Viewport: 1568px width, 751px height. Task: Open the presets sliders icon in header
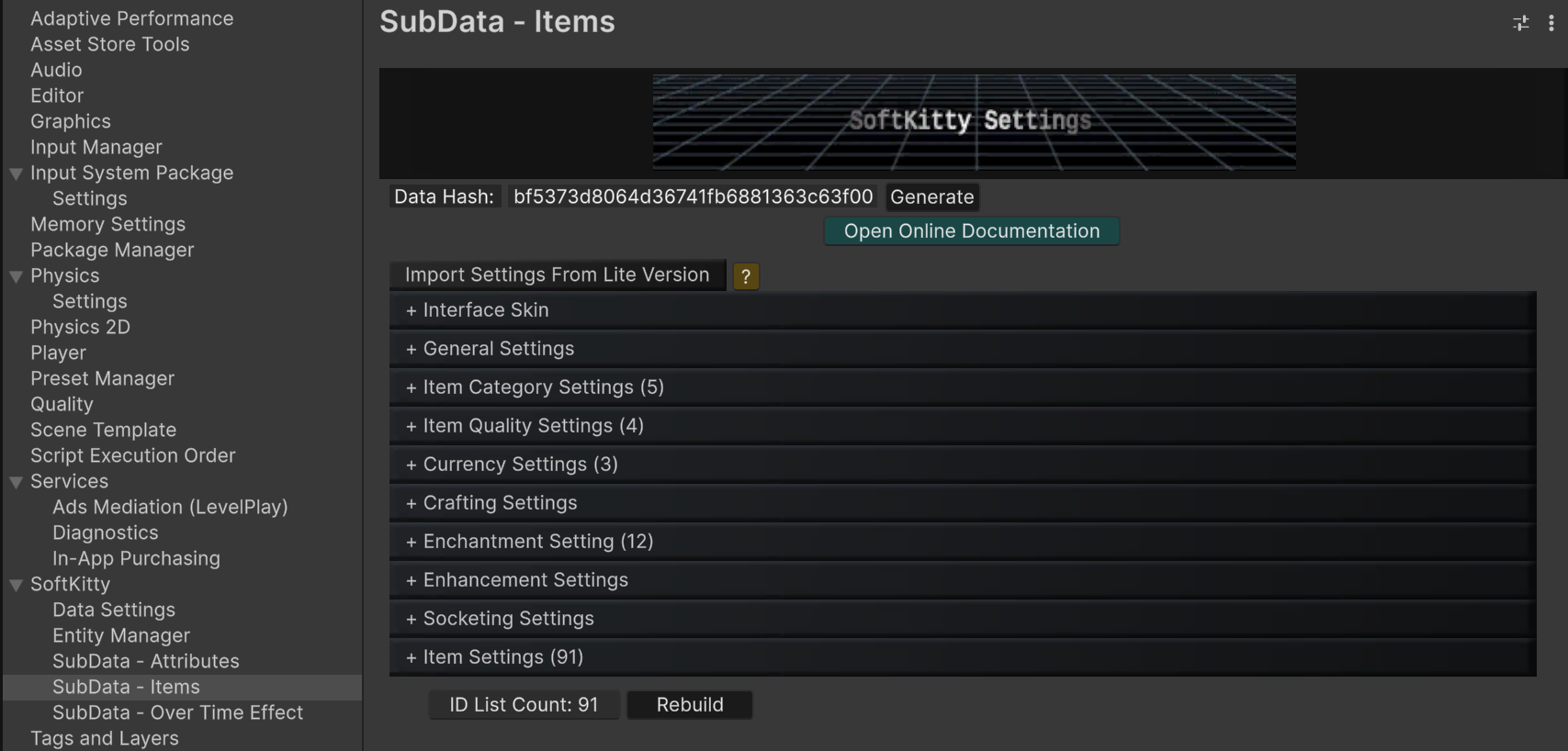coord(1520,24)
